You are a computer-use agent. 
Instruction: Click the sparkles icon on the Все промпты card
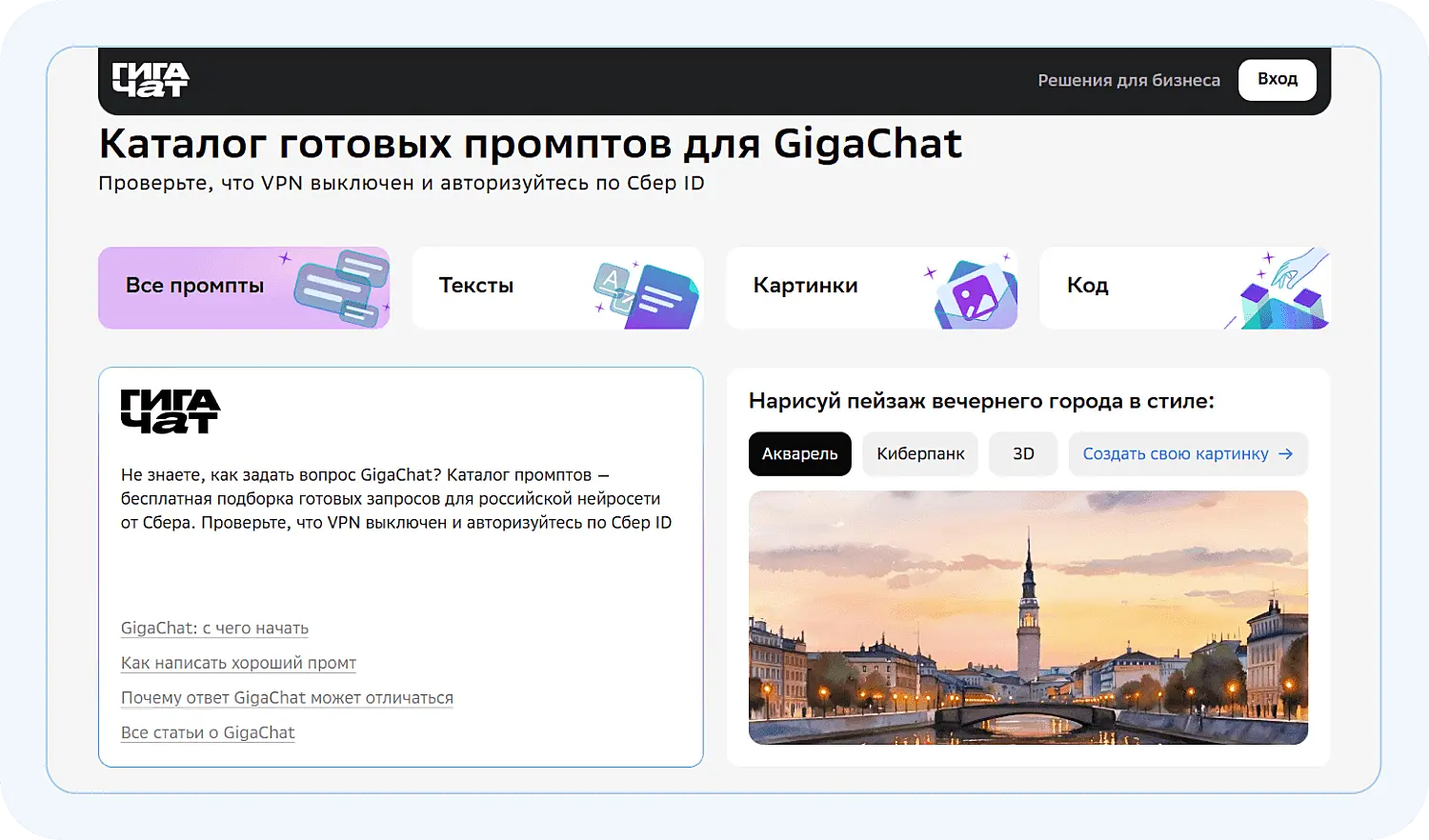tap(283, 258)
